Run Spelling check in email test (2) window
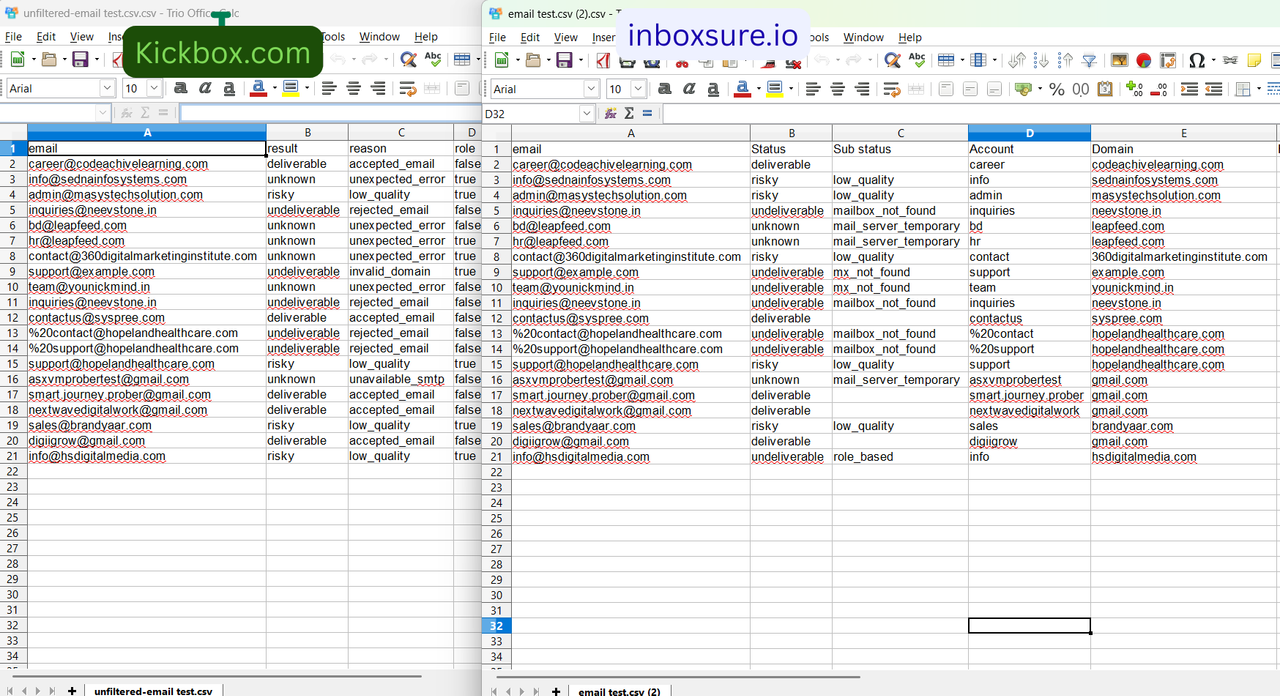The height and width of the screenshot is (696, 1280). tap(917, 60)
